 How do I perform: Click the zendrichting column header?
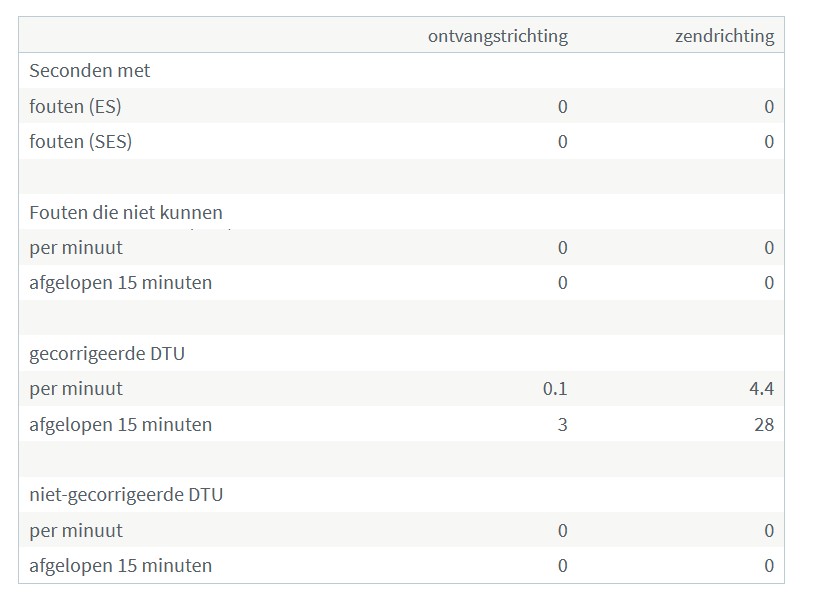coord(724,36)
